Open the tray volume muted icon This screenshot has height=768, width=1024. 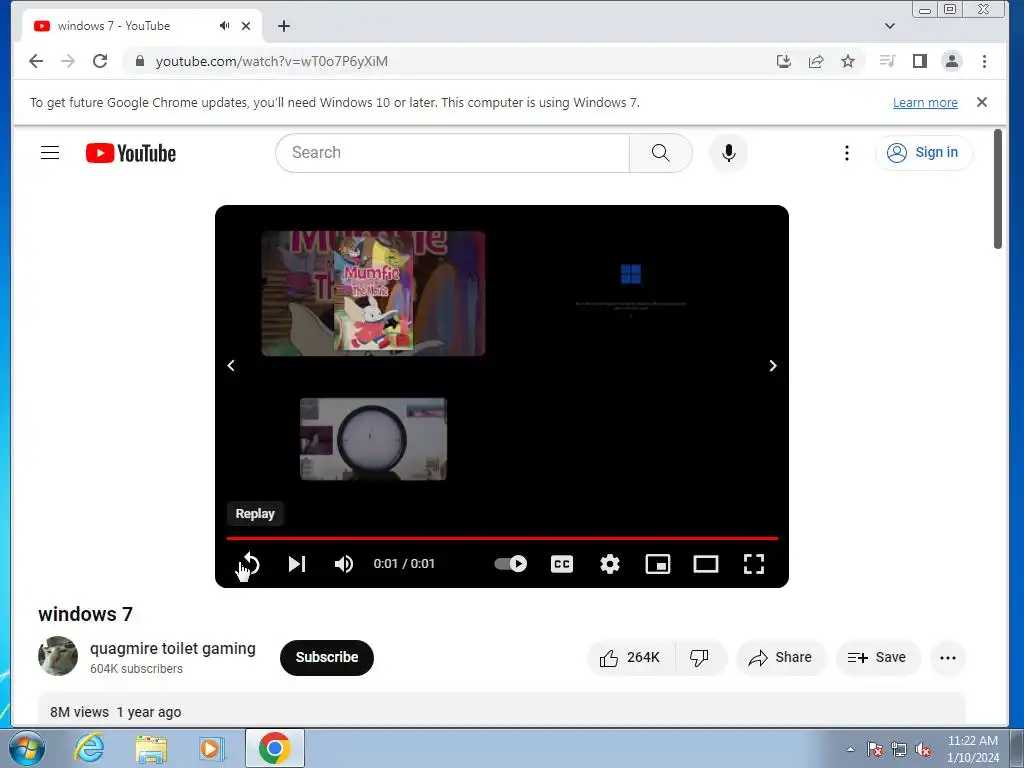[x=923, y=749]
